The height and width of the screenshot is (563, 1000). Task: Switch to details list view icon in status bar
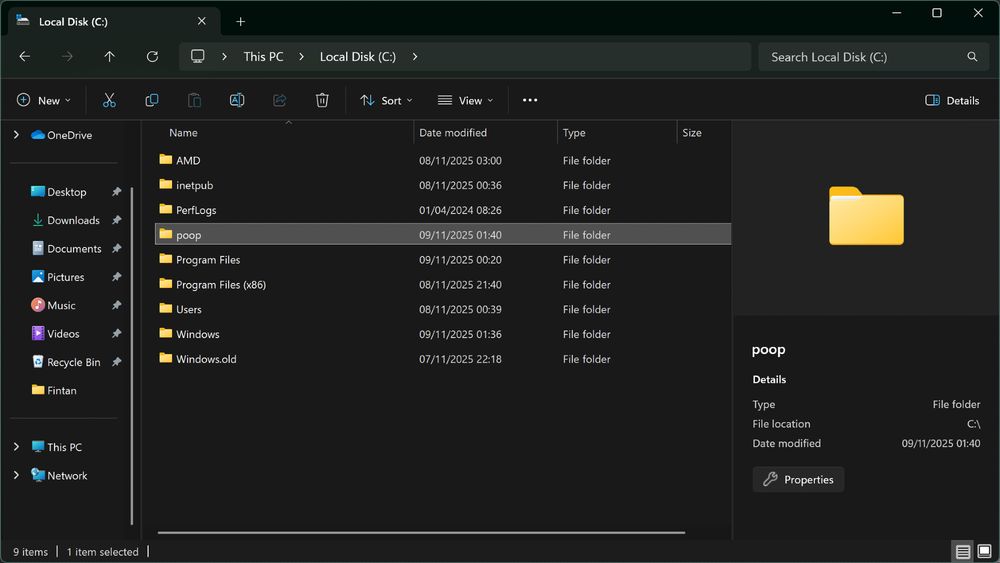pos(963,552)
